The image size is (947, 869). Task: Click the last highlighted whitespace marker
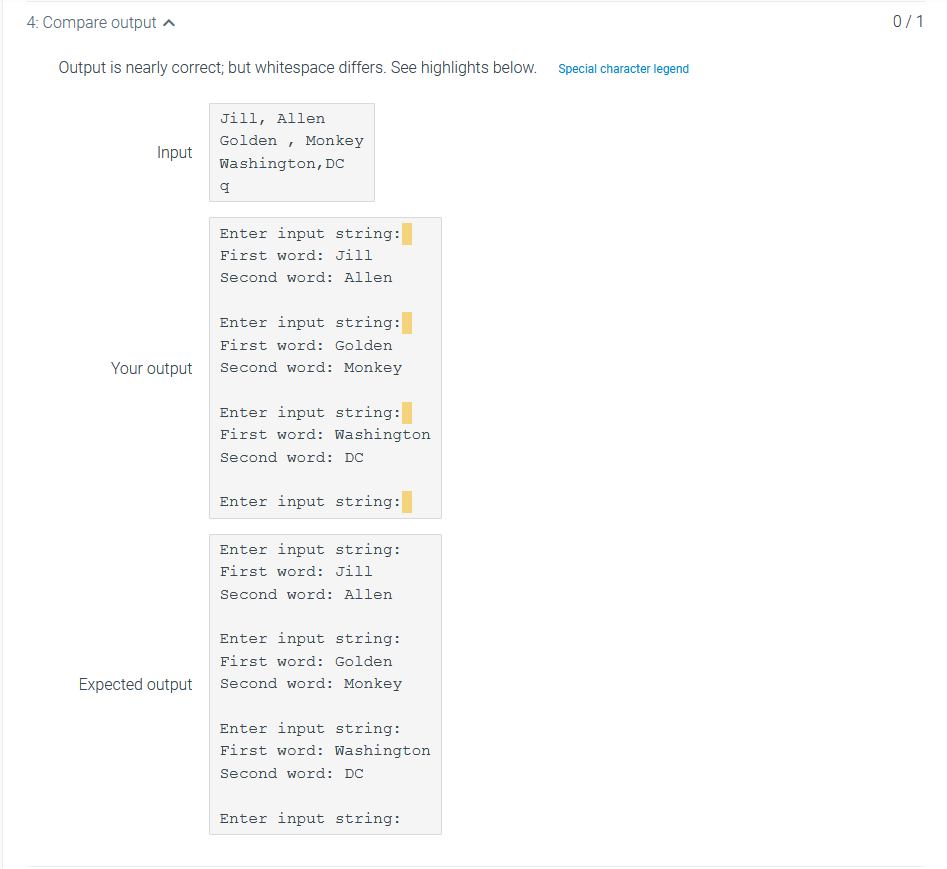tap(407, 501)
